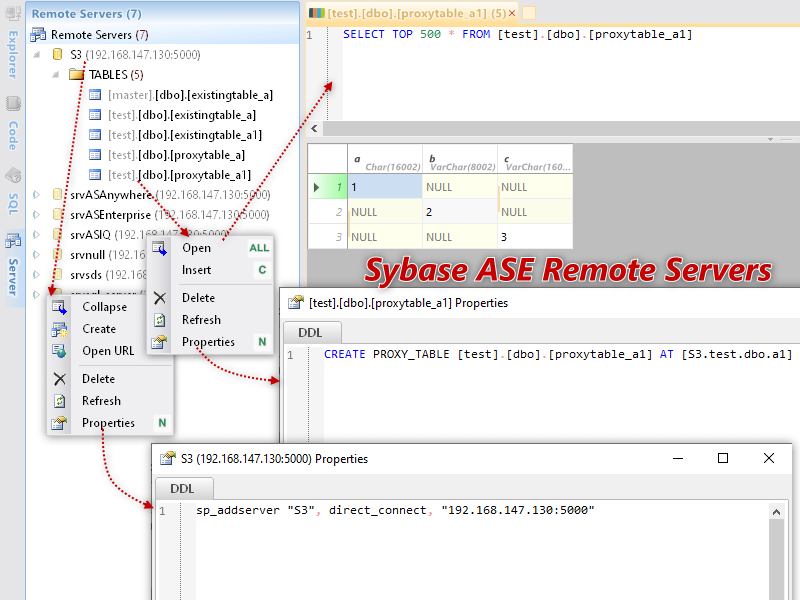Click the TABLES (5) folder icon
Image resolution: width=800 pixels, height=600 pixels.
click(77, 74)
